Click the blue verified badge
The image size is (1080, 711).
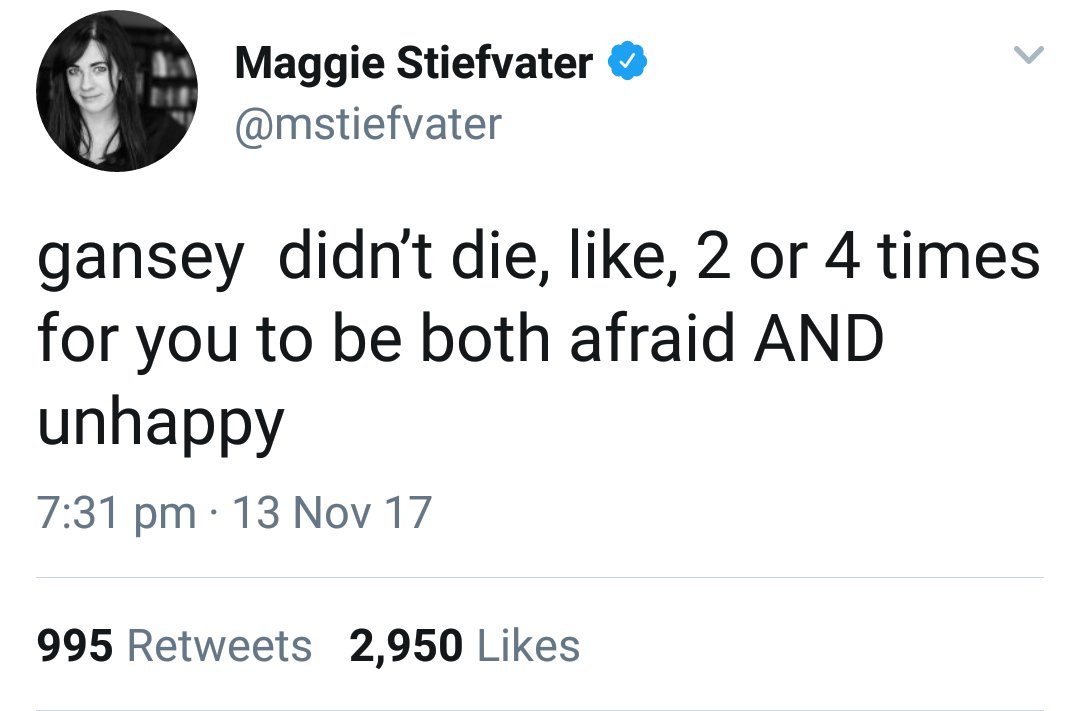(x=627, y=61)
